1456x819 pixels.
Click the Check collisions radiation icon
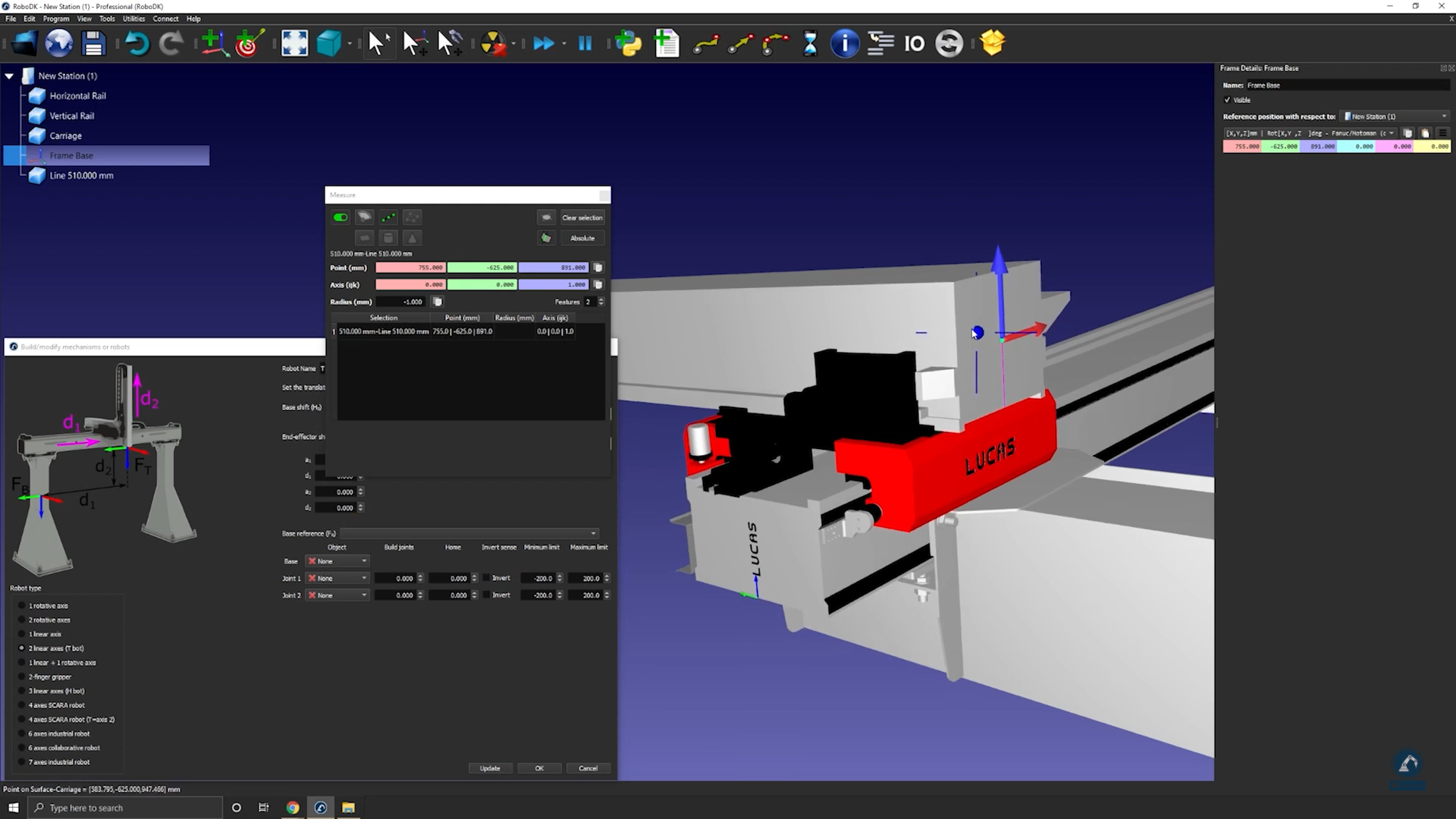point(493,43)
